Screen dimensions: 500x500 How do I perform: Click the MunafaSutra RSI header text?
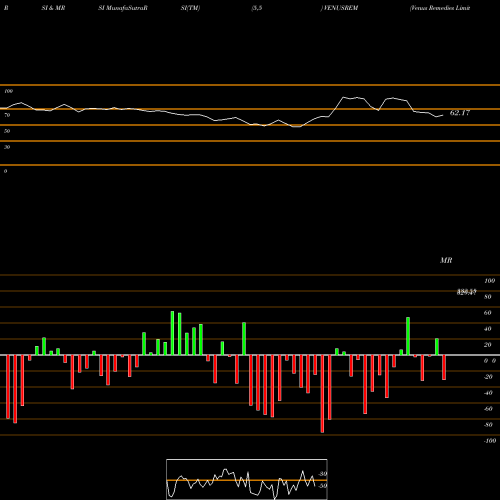(123, 8)
